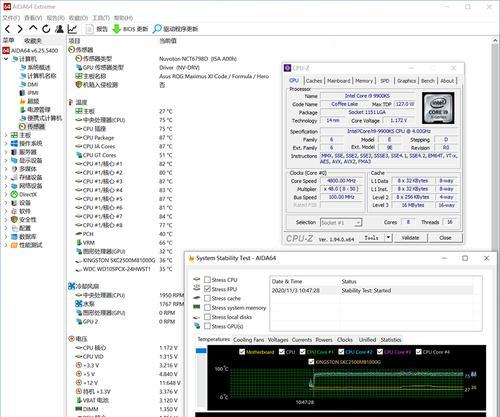Enable Stress system memory checkbox
Screen dimensions: 500x417
(x=207, y=308)
